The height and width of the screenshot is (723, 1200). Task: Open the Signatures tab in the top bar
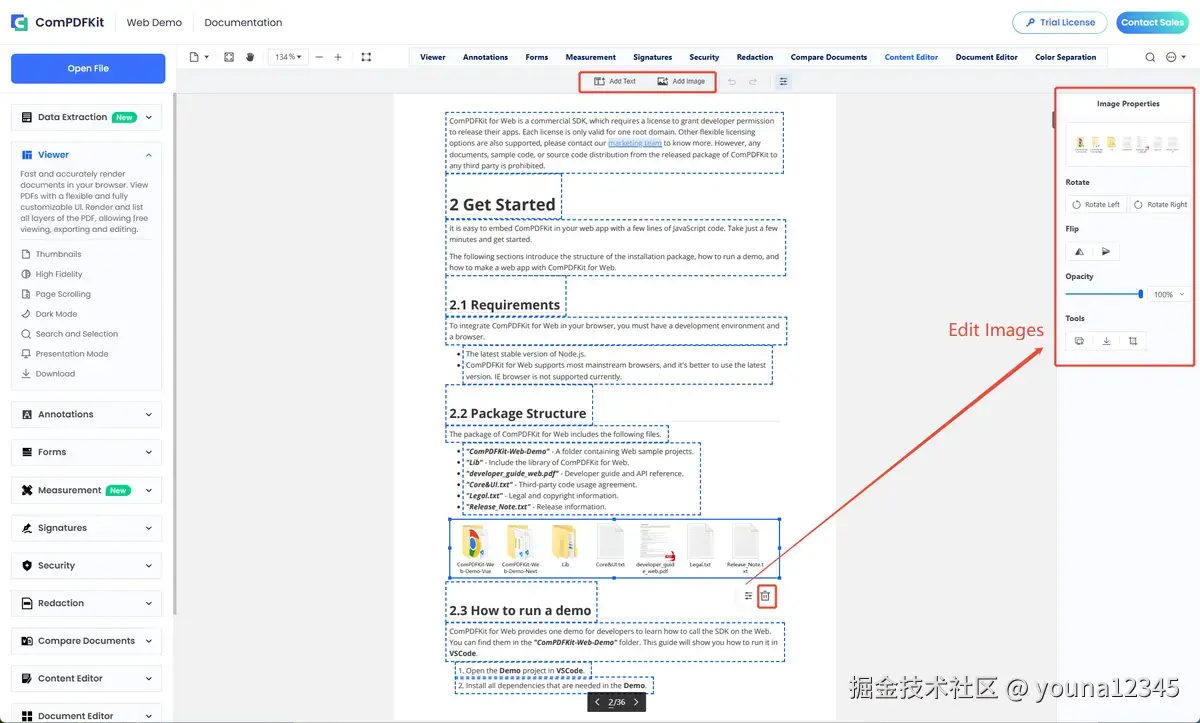pos(652,57)
